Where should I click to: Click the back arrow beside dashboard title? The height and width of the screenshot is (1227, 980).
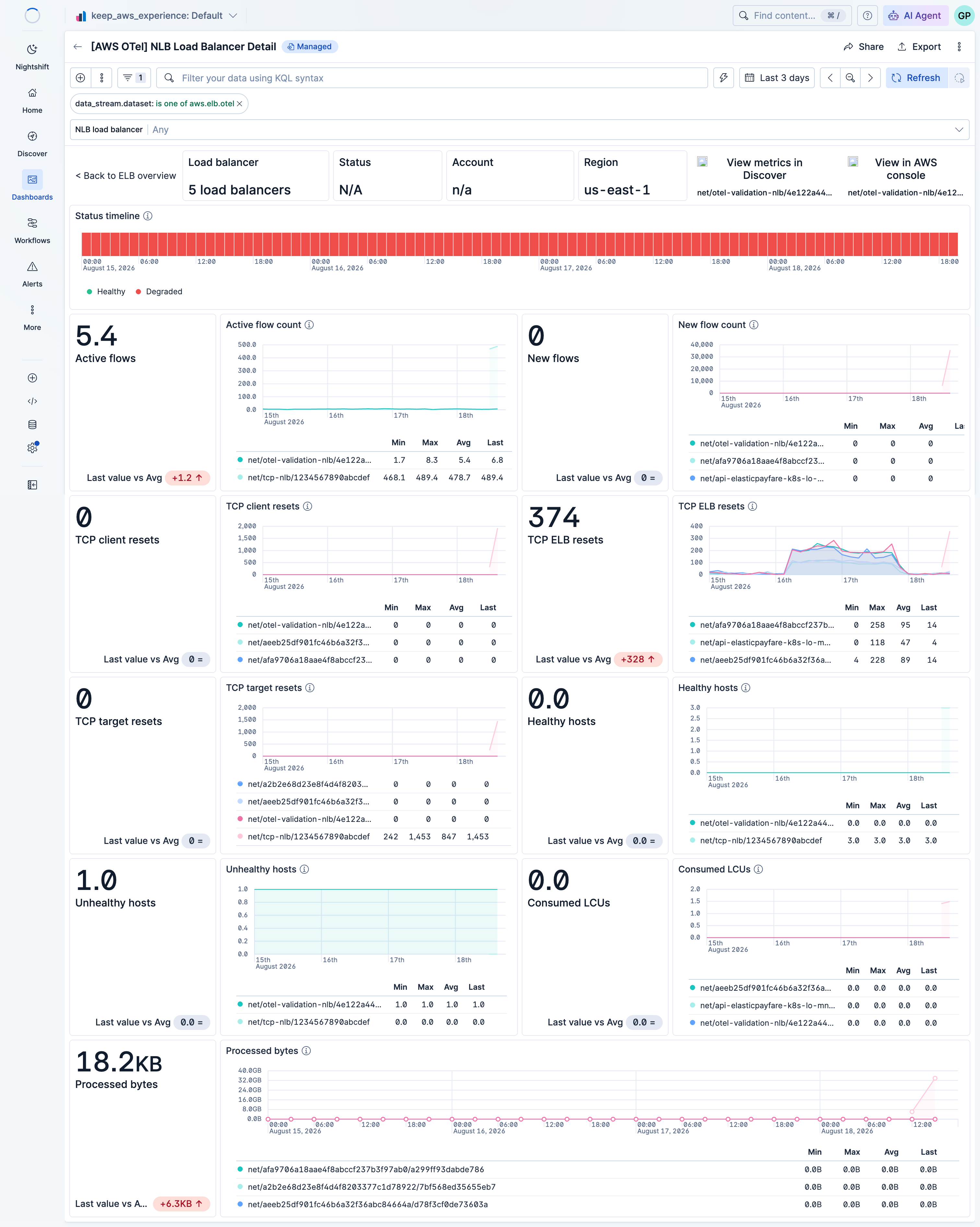[x=78, y=47]
